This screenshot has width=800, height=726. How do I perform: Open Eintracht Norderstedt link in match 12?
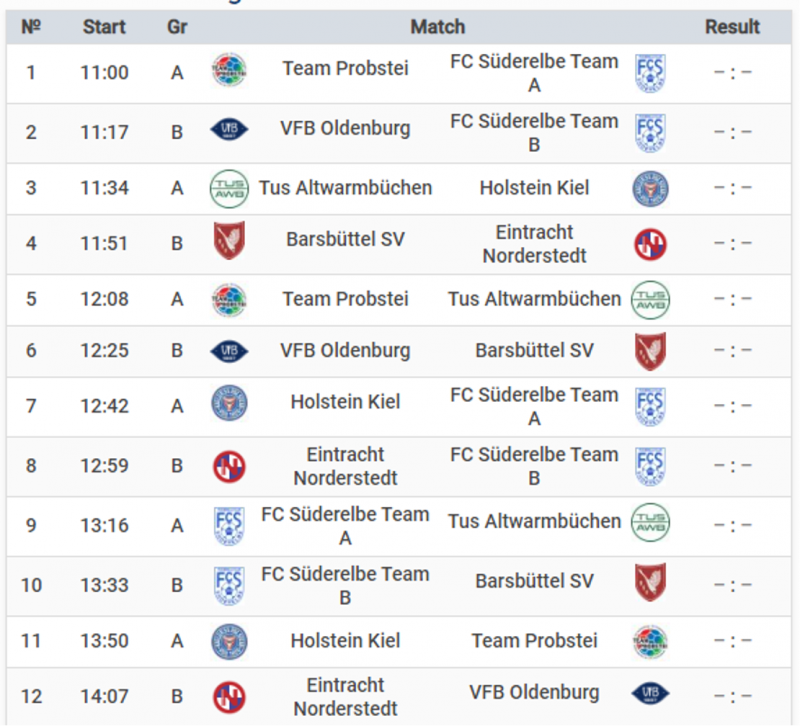(345, 696)
